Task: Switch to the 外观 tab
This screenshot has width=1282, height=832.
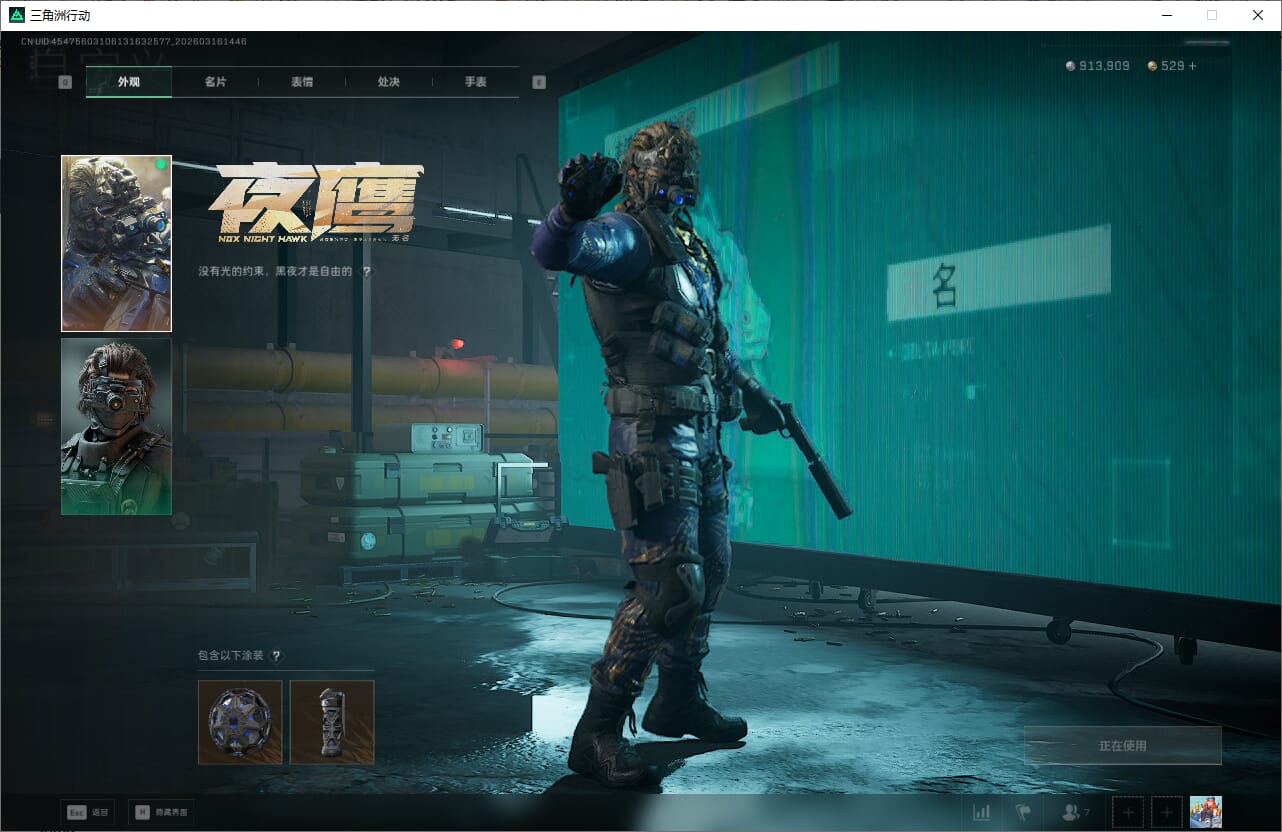Action: pyautogui.click(x=129, y=82)
